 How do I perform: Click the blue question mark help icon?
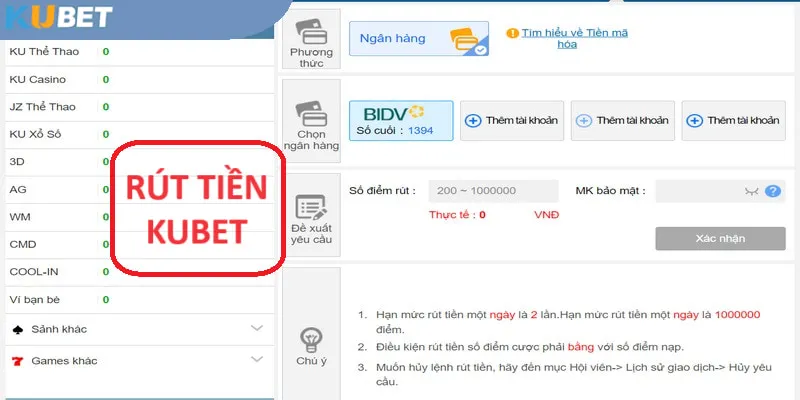[x=773, y=191]
